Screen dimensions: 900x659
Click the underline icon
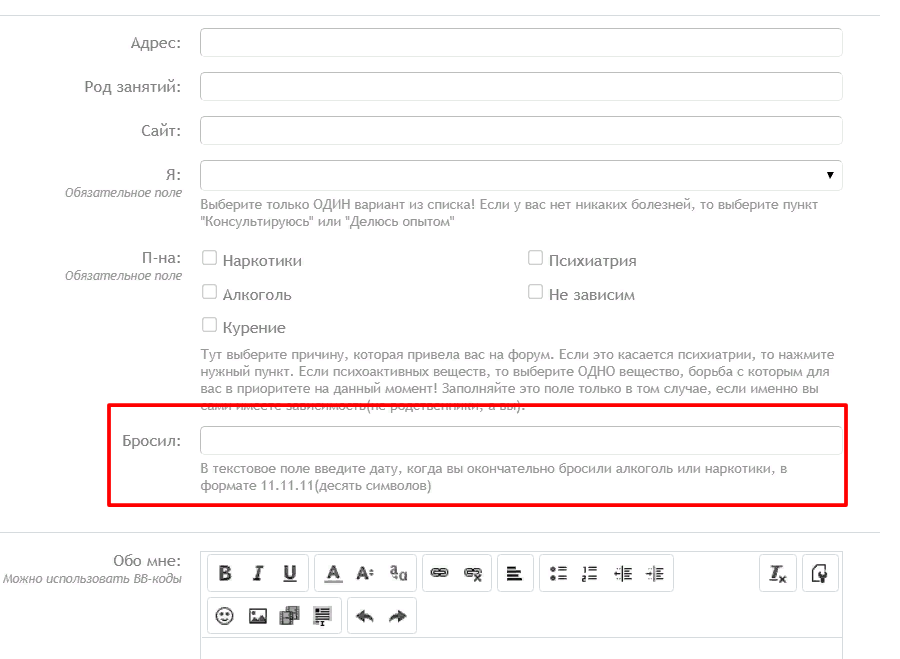pyautogui.click(x=289, y=573)
